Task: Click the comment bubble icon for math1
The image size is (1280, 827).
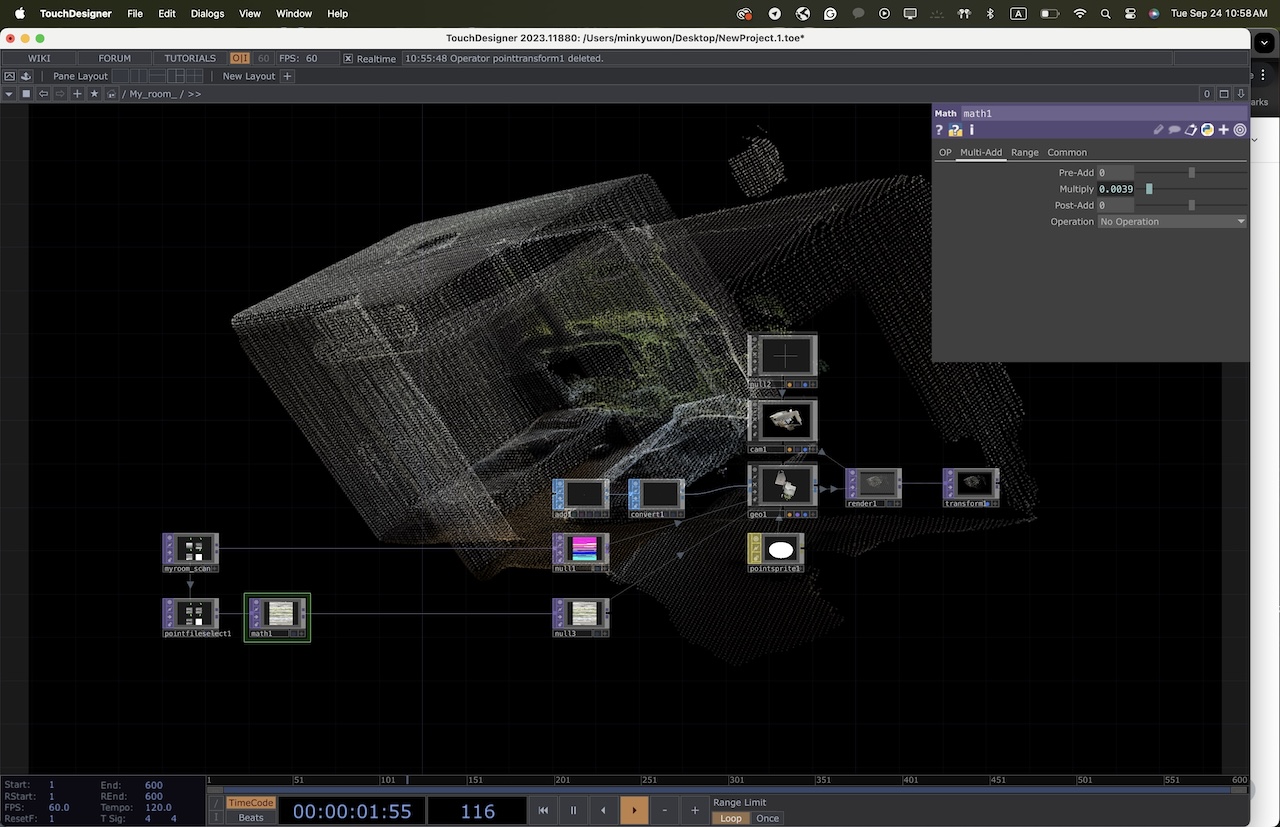Action: click(x=1175, y=130)
